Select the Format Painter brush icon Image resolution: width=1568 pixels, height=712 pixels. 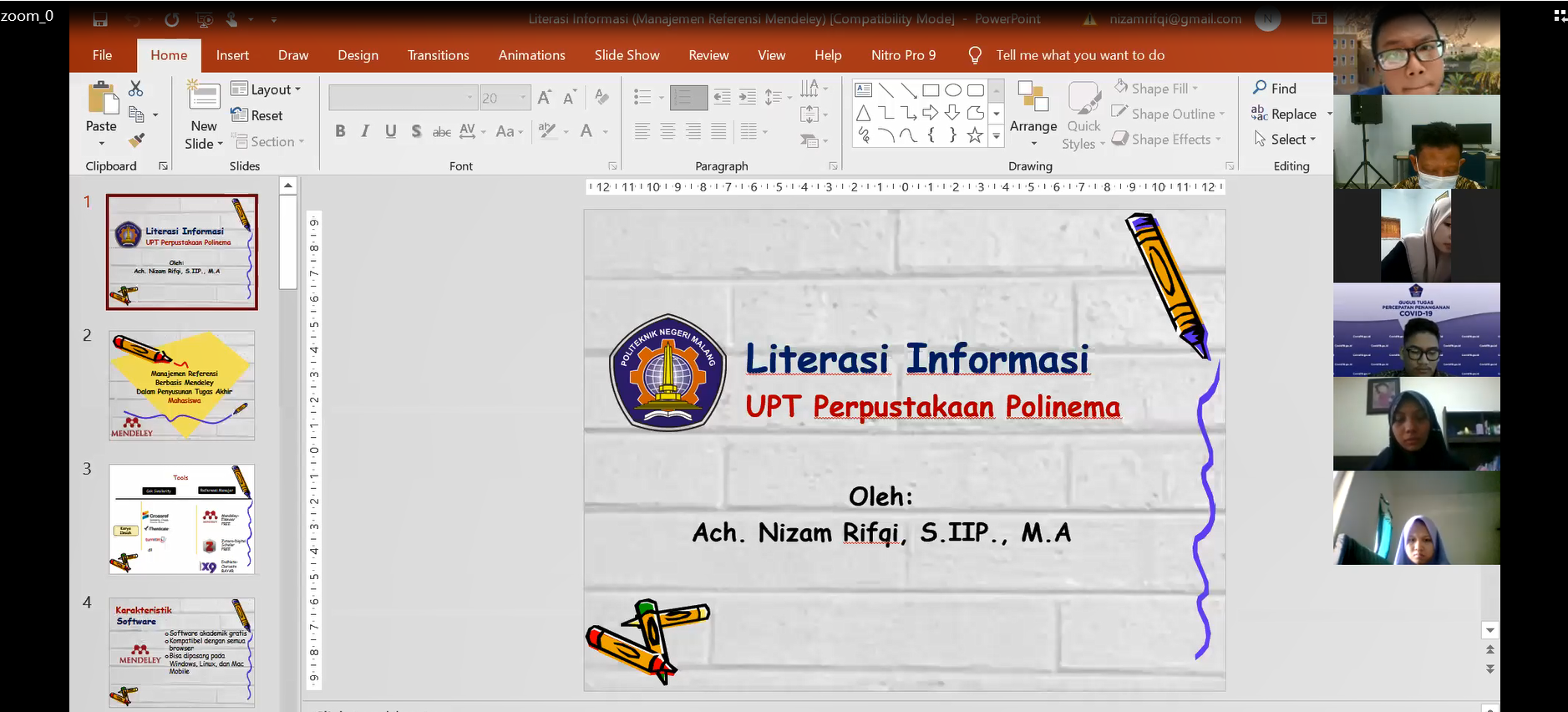tap(136, 140)
